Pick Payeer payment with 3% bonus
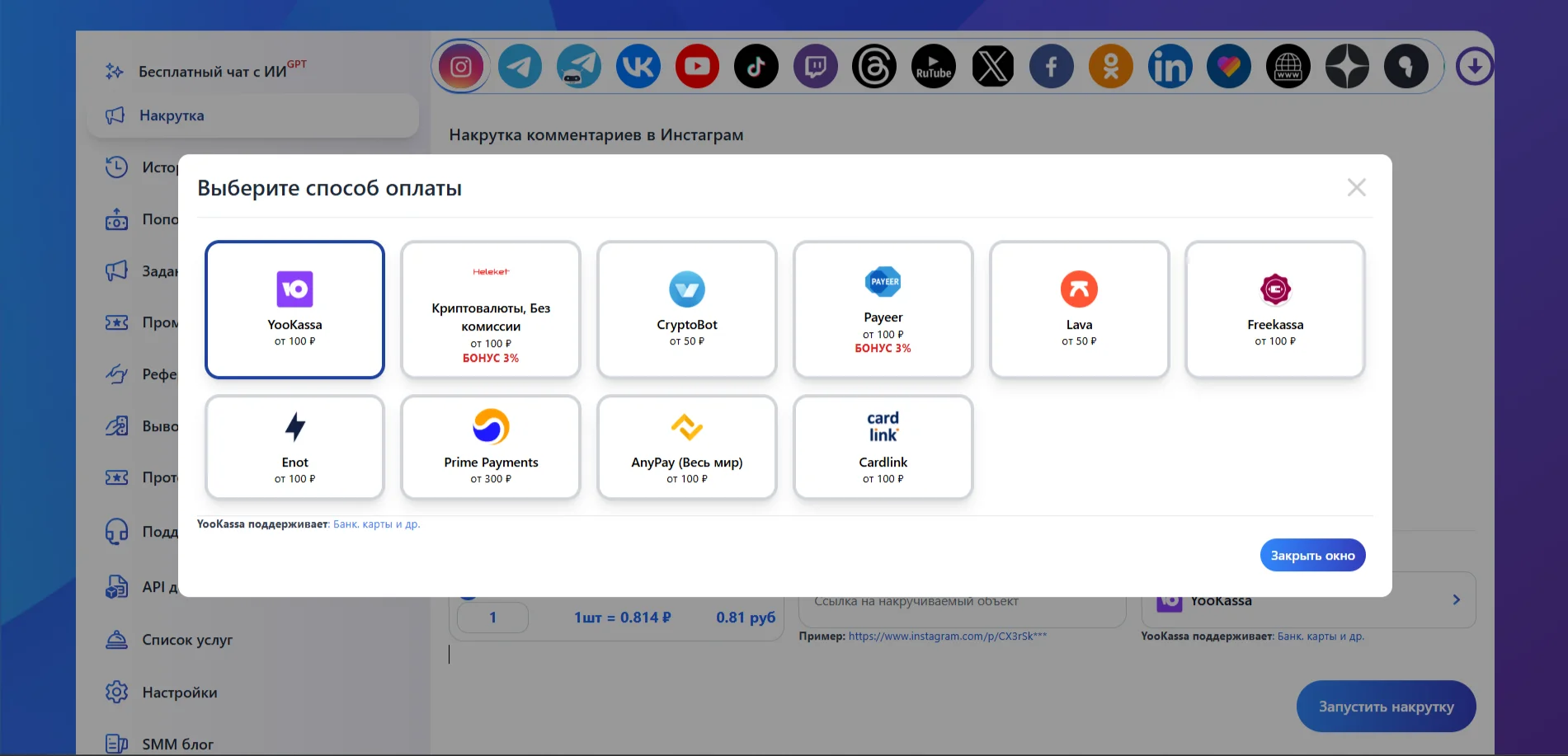The height and width of the screenshot is (756, 1568). (x=883, y=309)
